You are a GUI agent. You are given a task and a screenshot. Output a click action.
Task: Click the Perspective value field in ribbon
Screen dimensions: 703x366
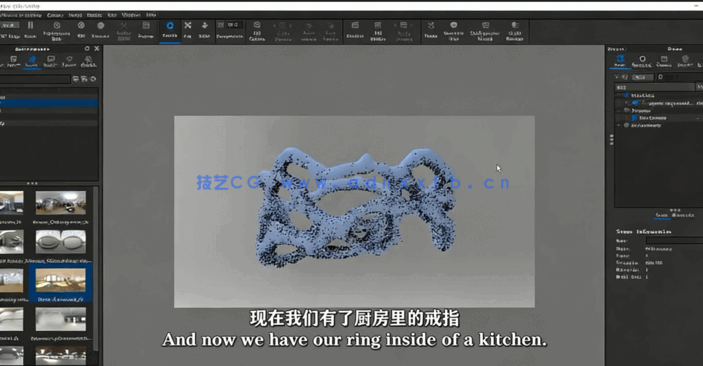point(234,25)
